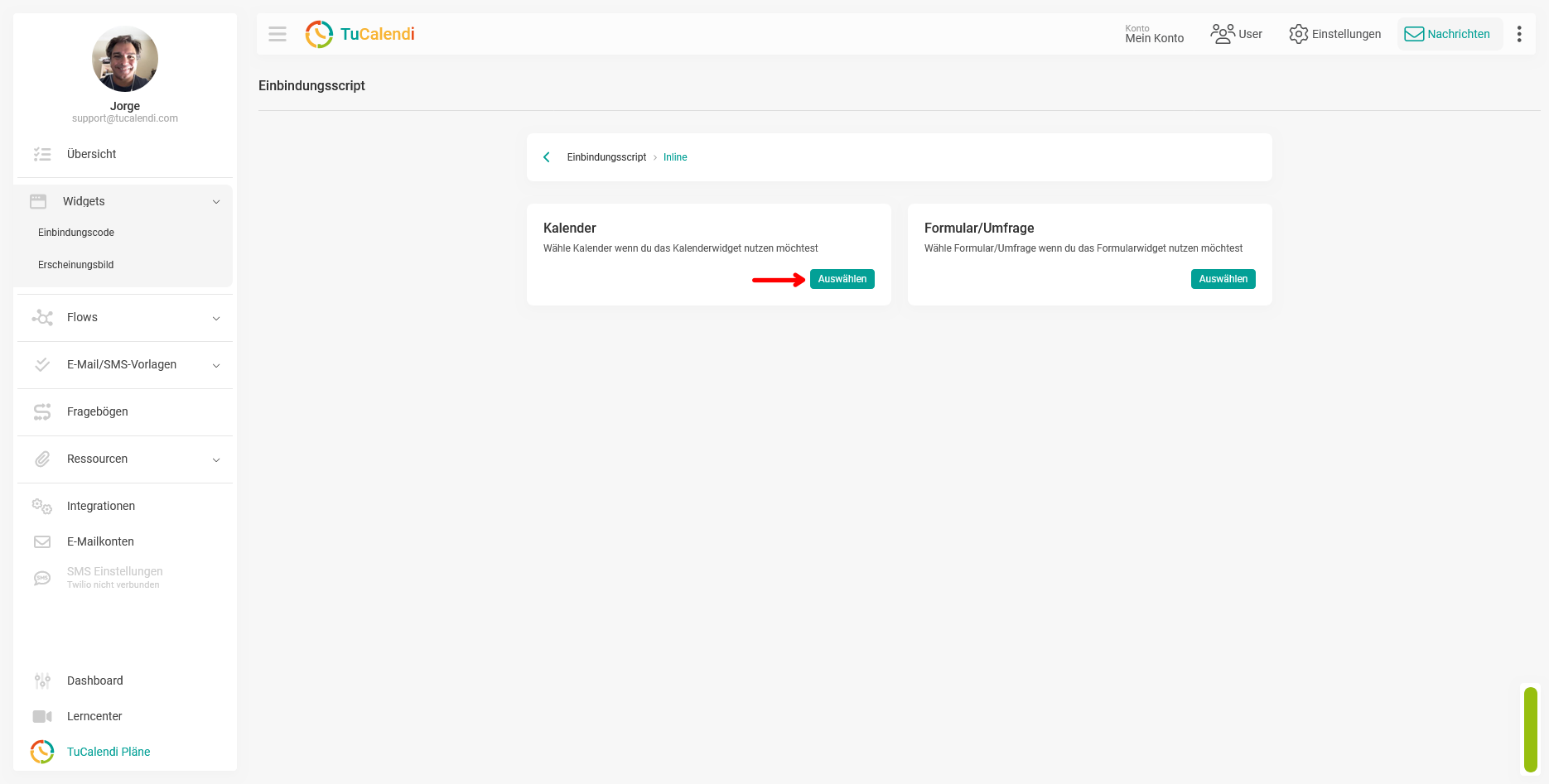Click the Einbindungsscript page title
This screenshot has width=1549, height=784.
(311, 85)
